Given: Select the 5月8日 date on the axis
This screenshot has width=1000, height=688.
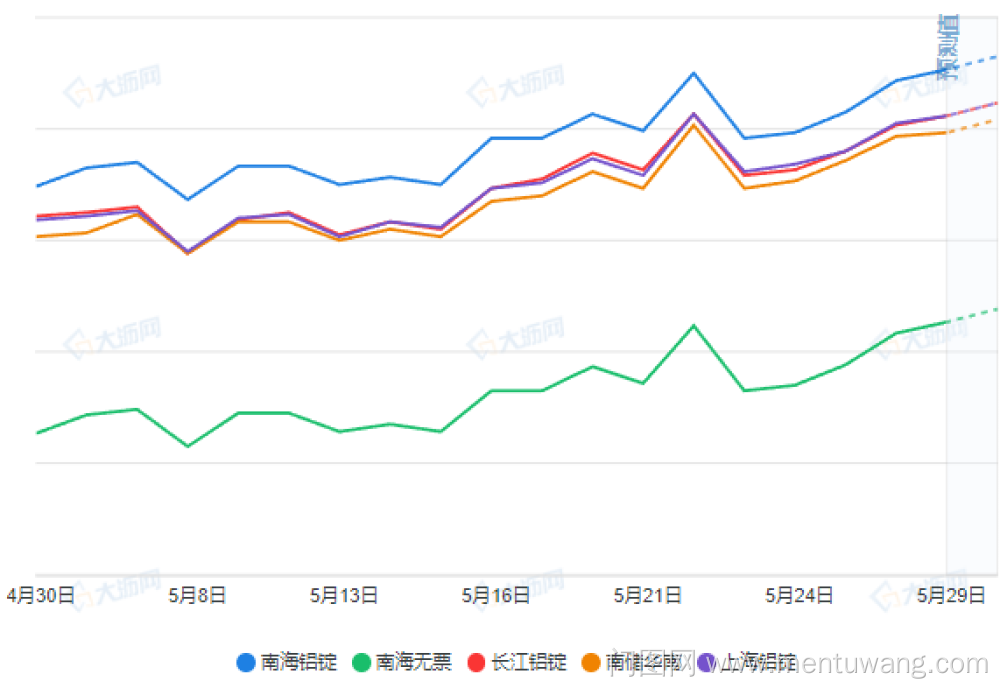Looking at the screenshot, I should tap(197, 596).
